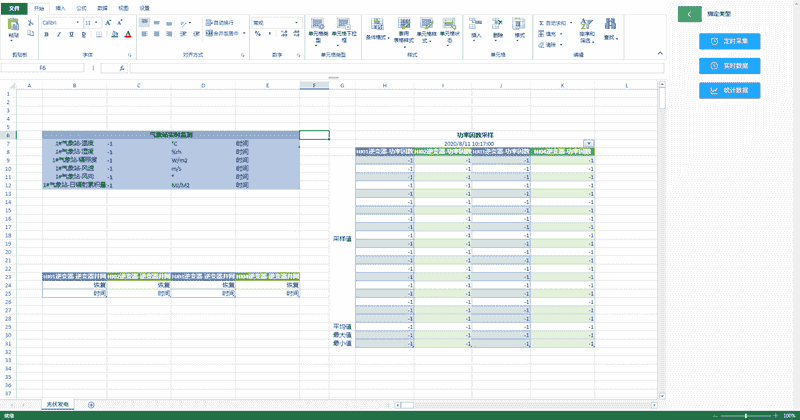This screenshot has height=420, width=800.
Task: Open the File (文件) tab
Action: tap(15, 8)
